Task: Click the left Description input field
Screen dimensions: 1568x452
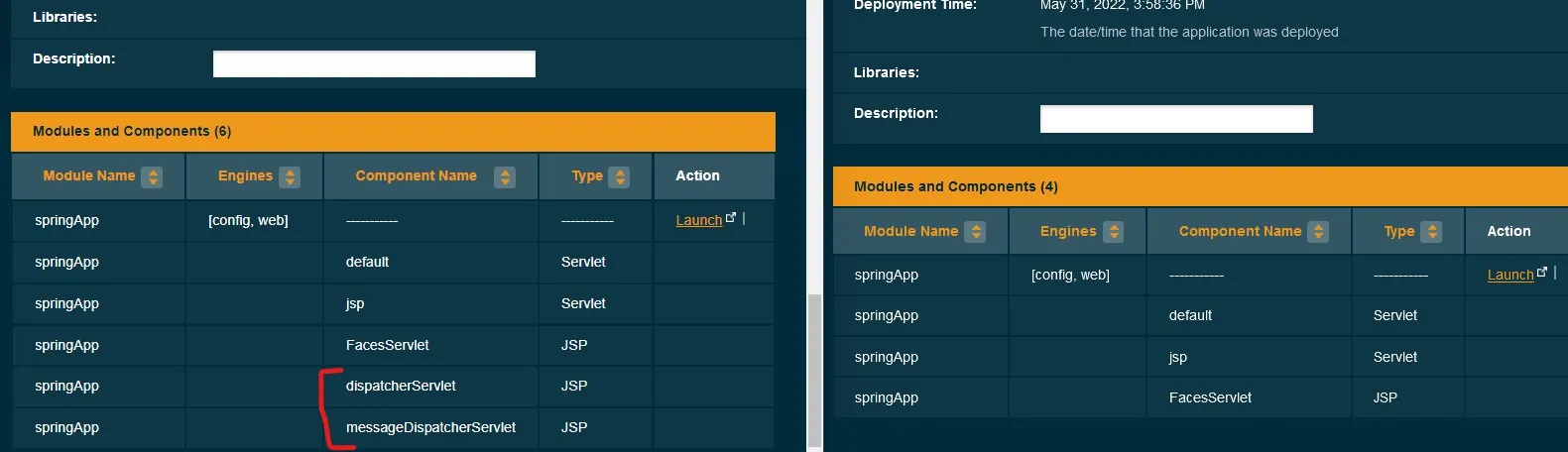Action: point(374,64)
